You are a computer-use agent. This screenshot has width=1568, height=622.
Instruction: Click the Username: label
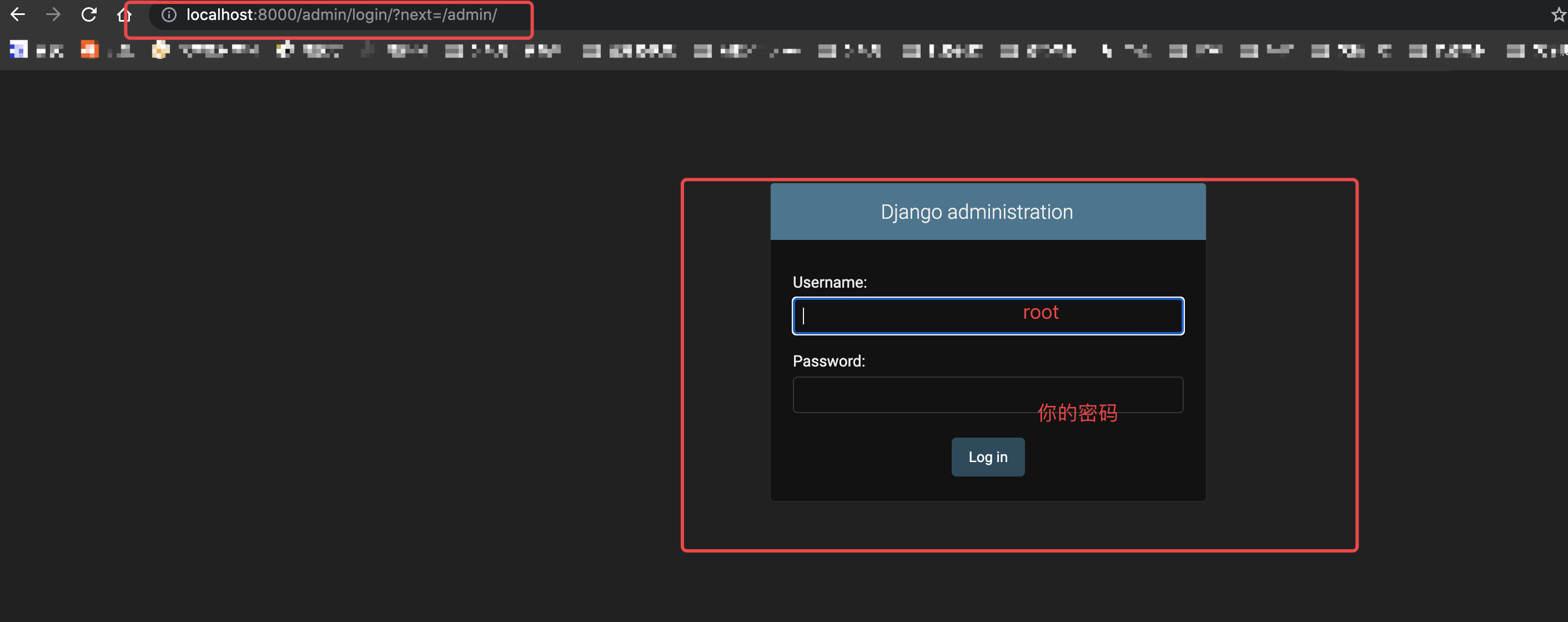tap(829, 282)
